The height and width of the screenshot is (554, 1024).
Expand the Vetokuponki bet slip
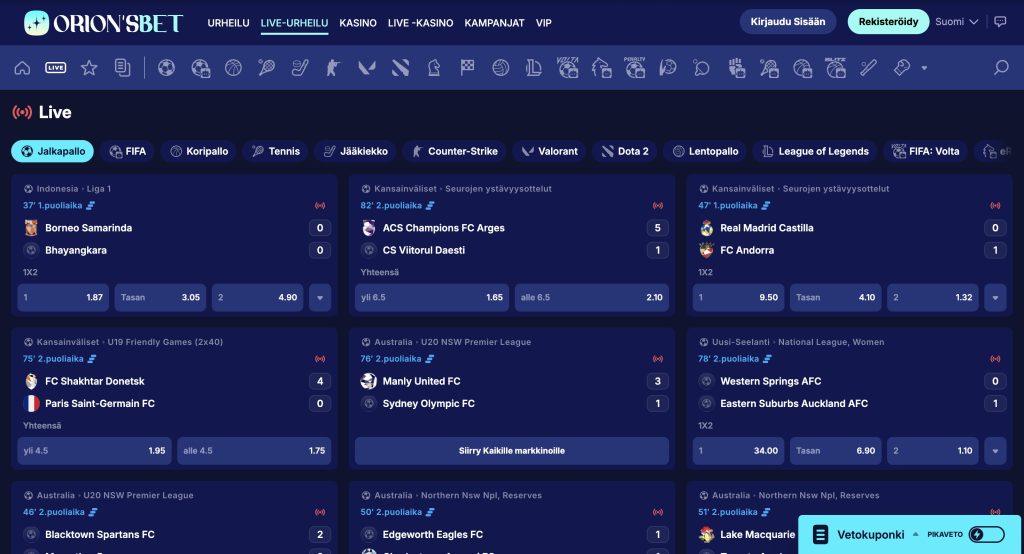916,534
